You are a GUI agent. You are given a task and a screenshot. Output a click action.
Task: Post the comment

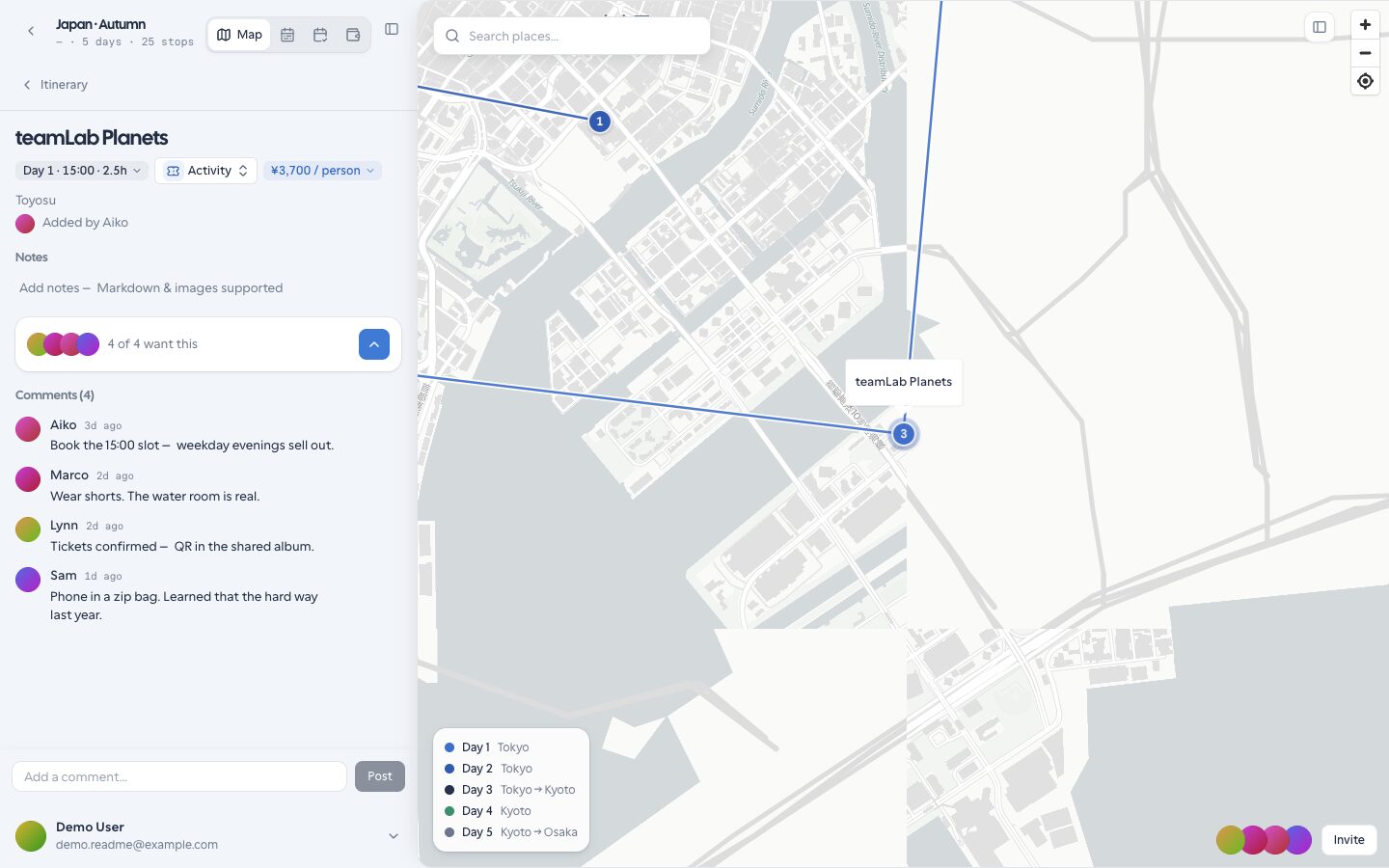380,776
